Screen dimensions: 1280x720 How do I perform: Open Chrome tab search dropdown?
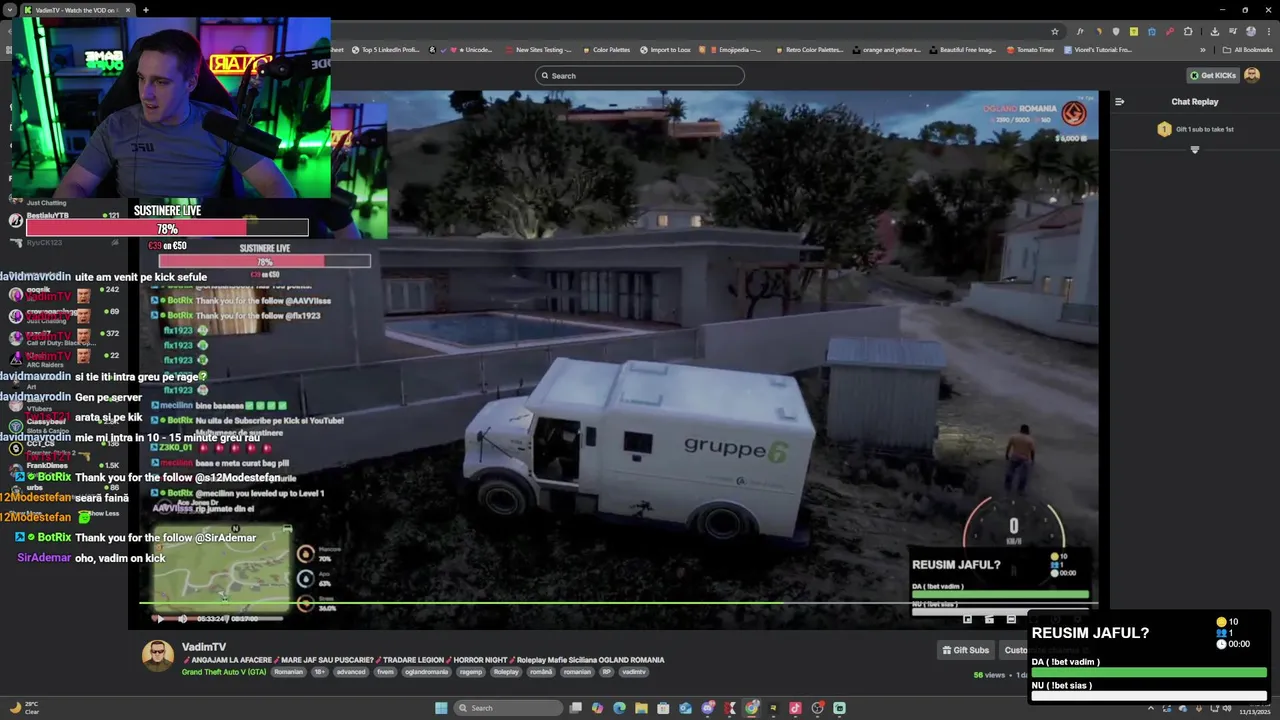(x=9, y=10)
